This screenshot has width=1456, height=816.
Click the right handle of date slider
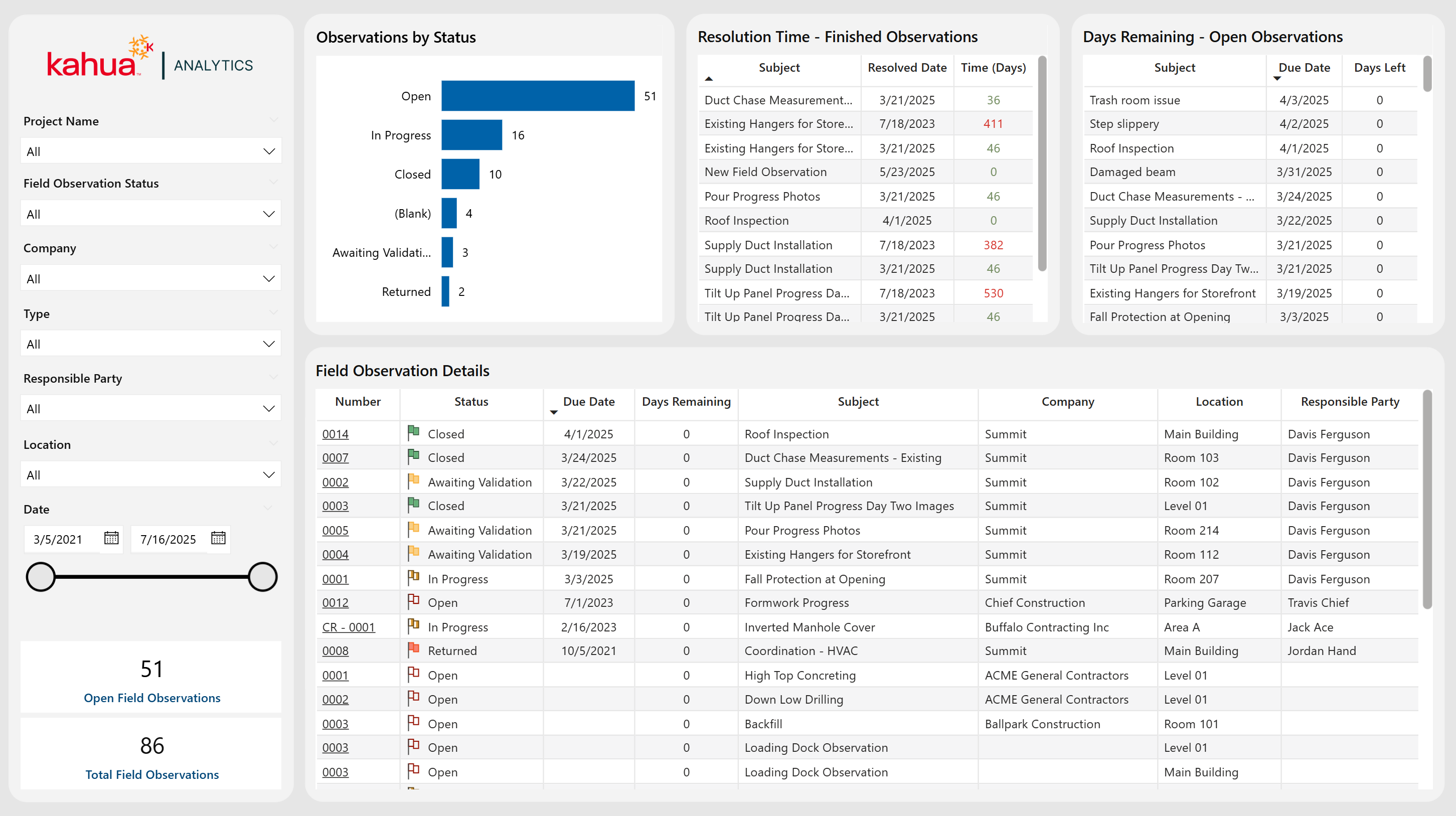point(263,577)
